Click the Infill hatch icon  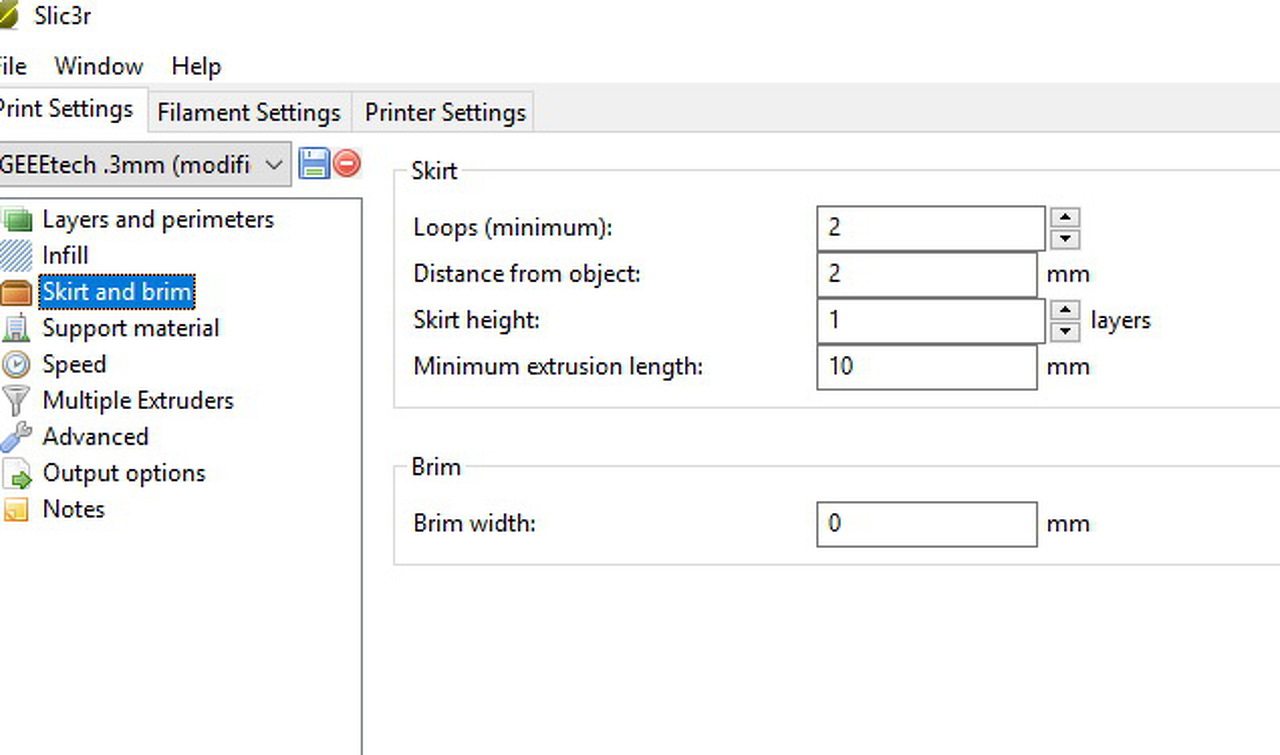click(16, 256)
